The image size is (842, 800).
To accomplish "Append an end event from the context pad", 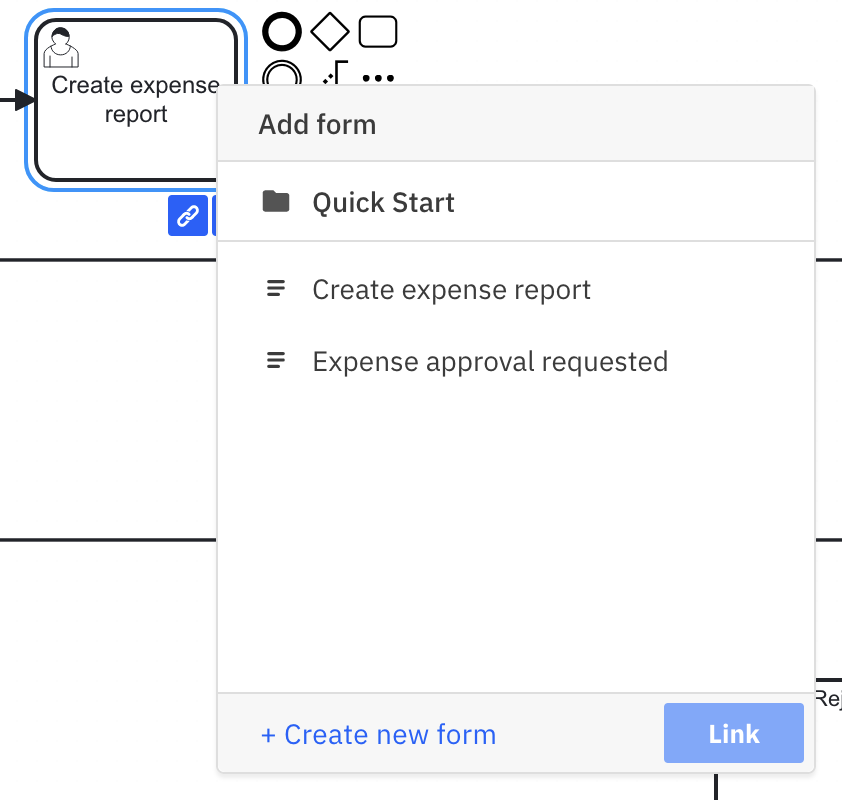I will click(x=281, y=31).
